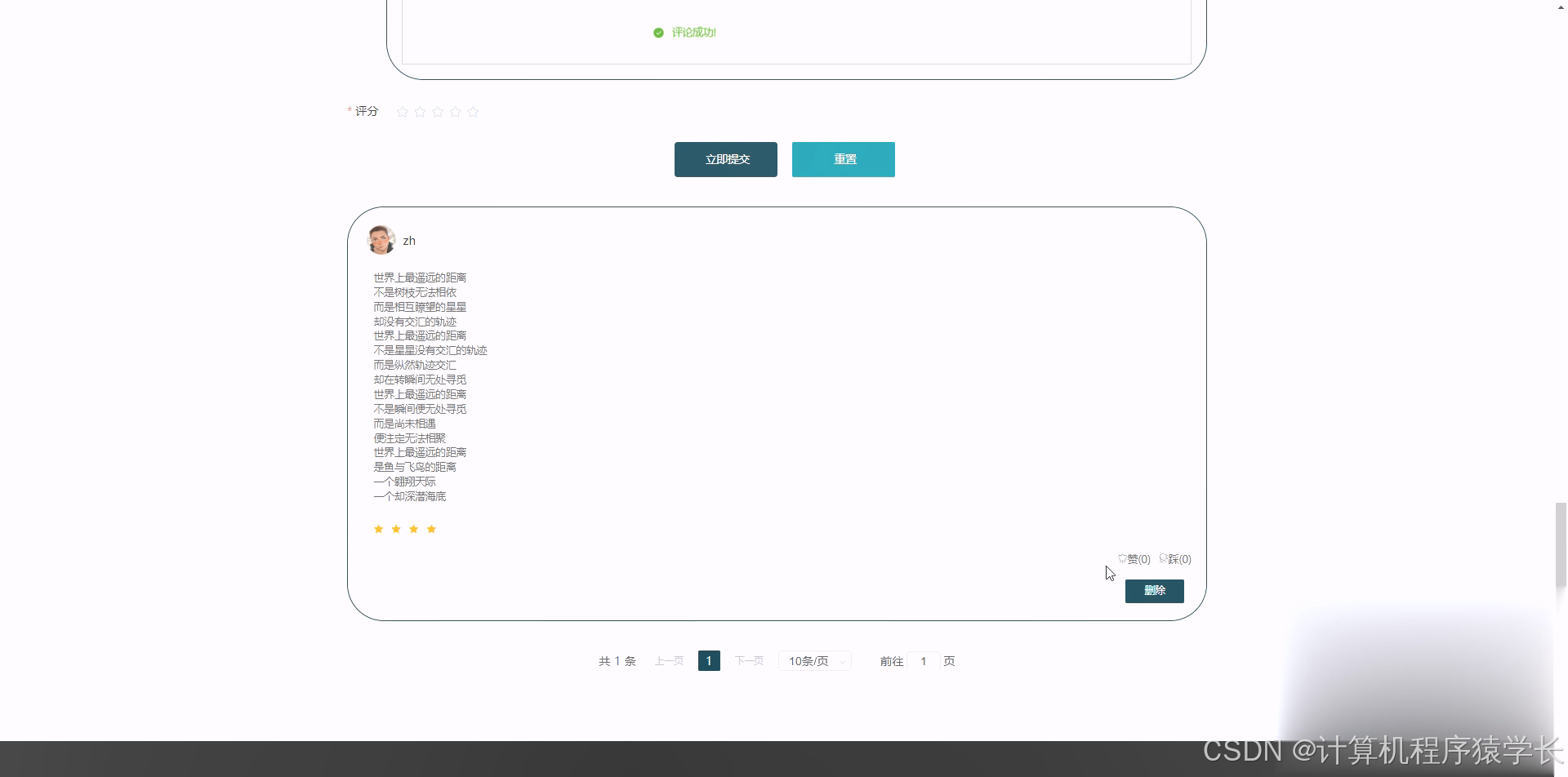This screenshot has height=777, width=1568.
Task: Click the vertical scrollbar thumb
Action: coord(1561,545)
